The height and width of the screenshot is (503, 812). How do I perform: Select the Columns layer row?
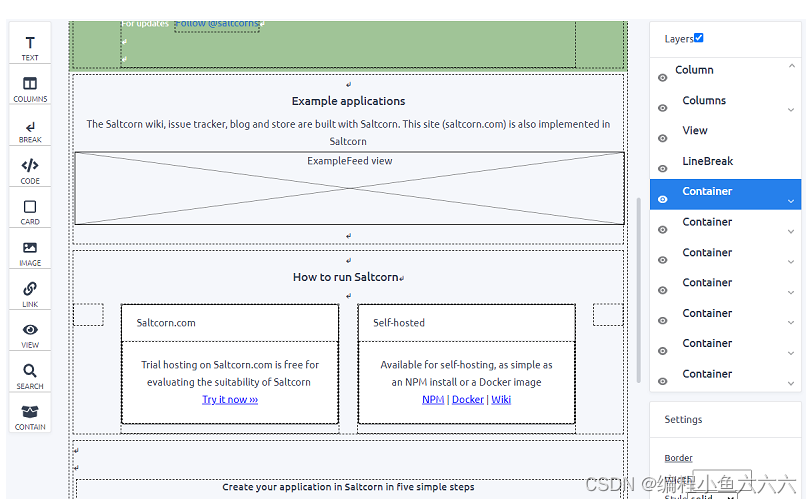[725, 103]
